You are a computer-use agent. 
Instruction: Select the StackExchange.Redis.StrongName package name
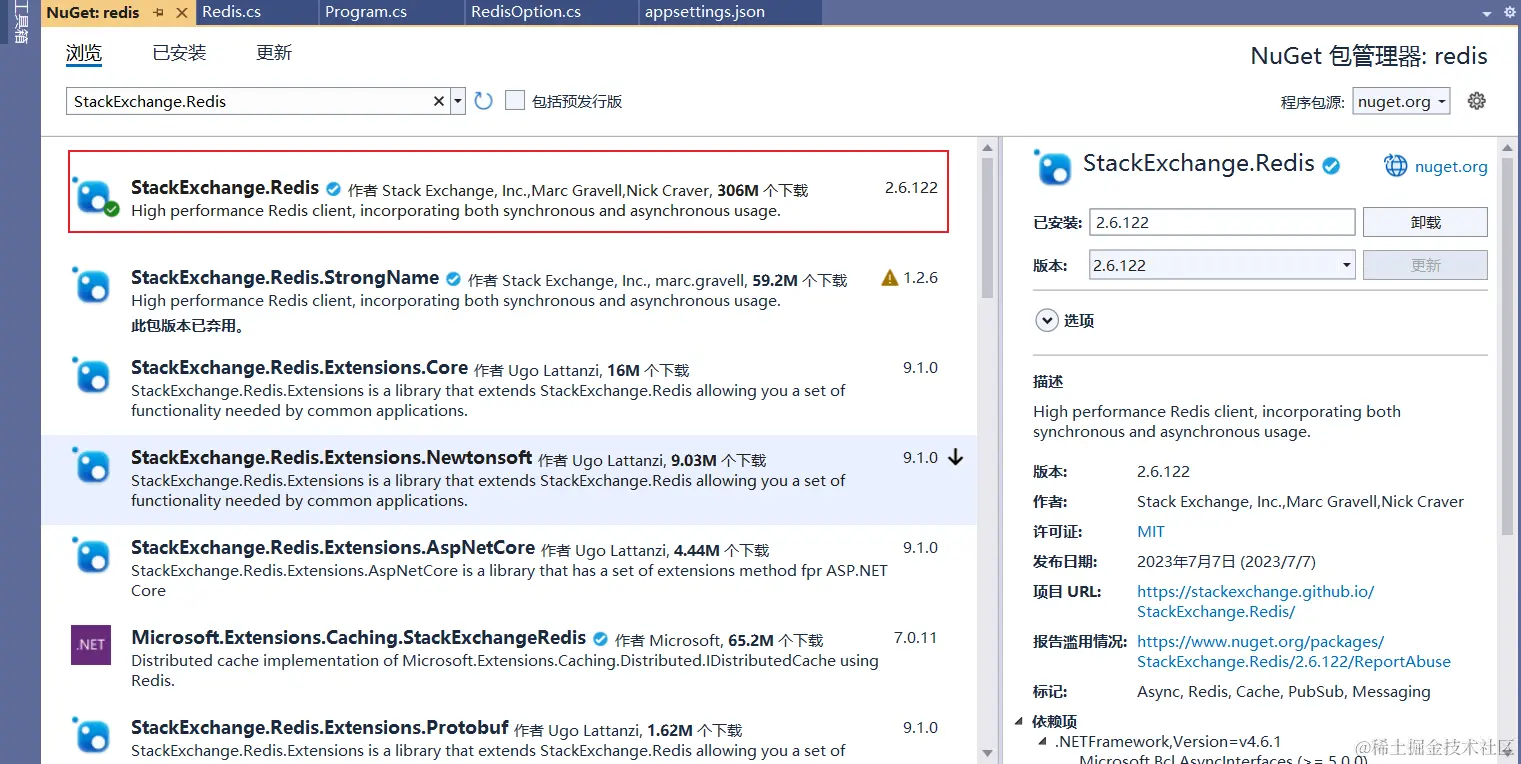coord(285,278)
